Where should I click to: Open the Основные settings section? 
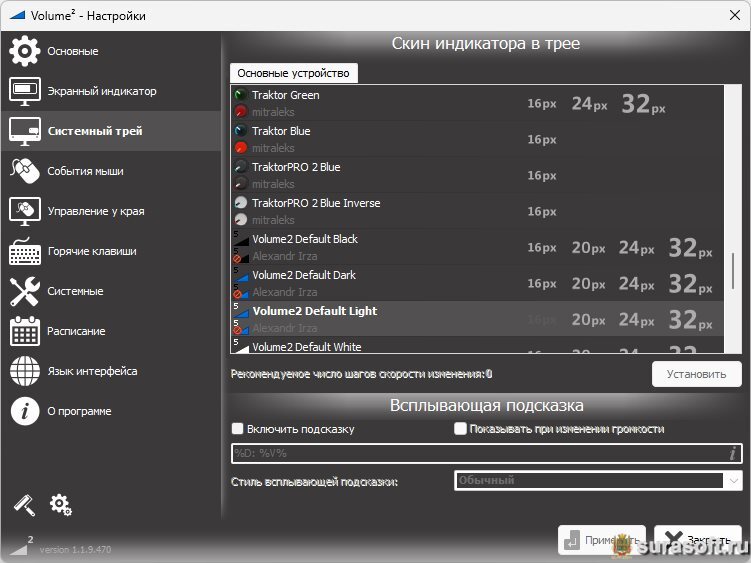[72, 51]
